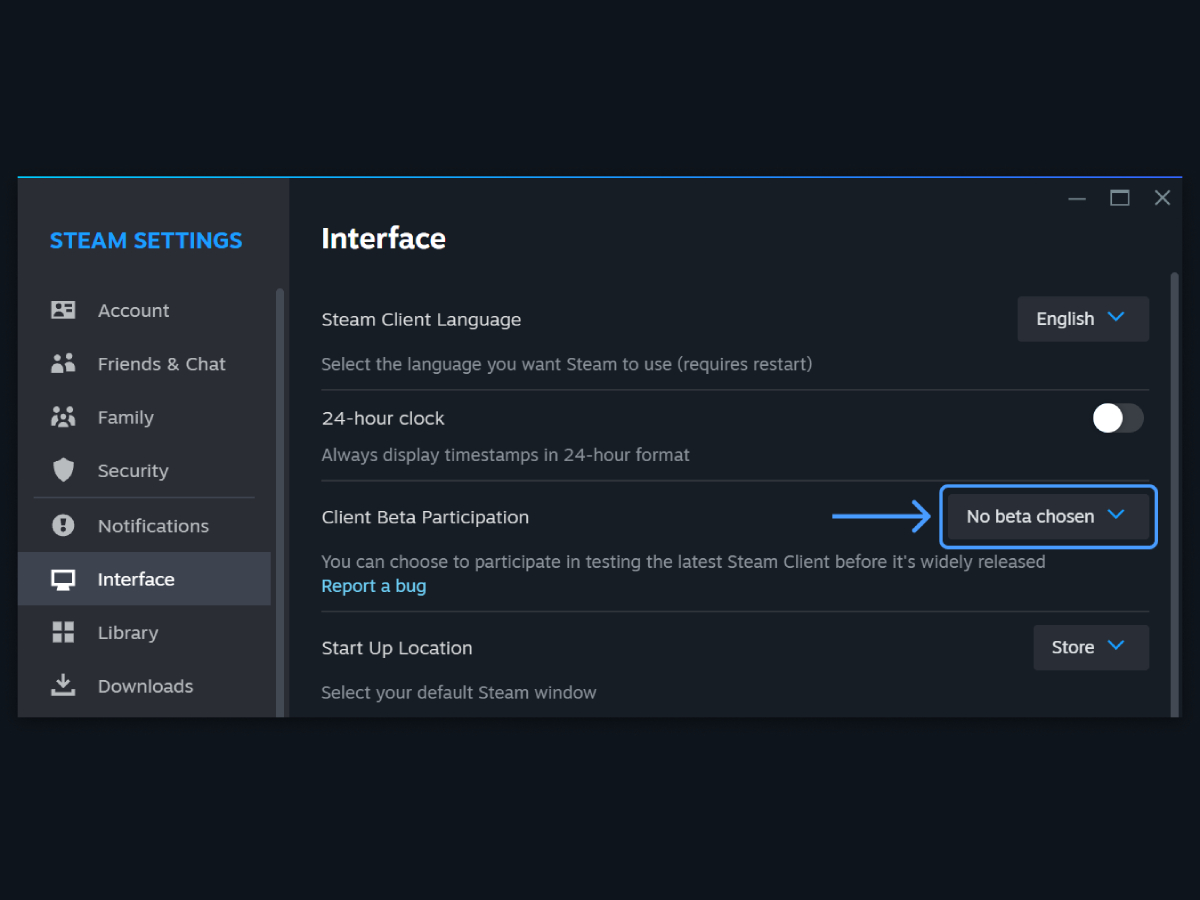Open the English language dropdown

click(1083, 319)
